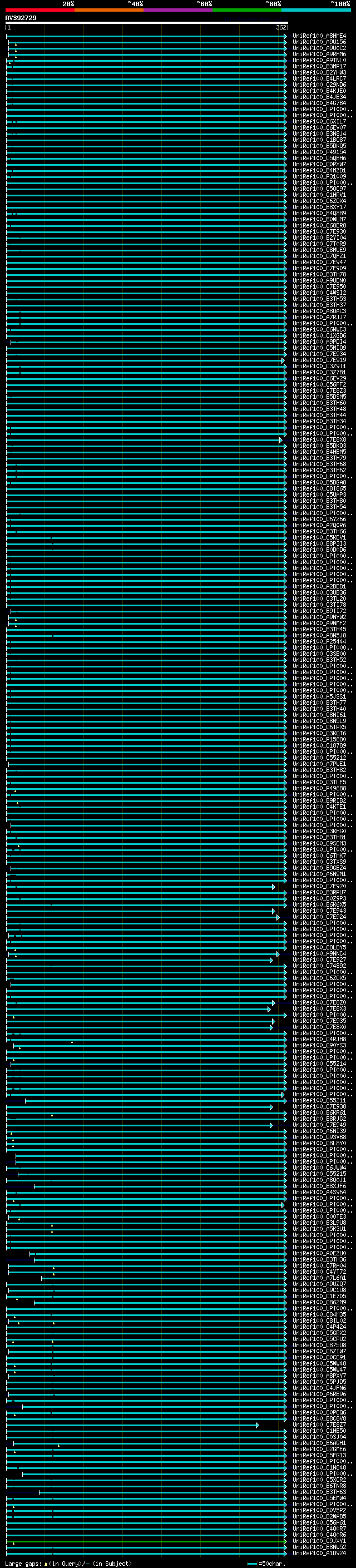Screen dimensions: 356x1568
Task: Click the red 20% identity legend bar
Action: [39, 10]
